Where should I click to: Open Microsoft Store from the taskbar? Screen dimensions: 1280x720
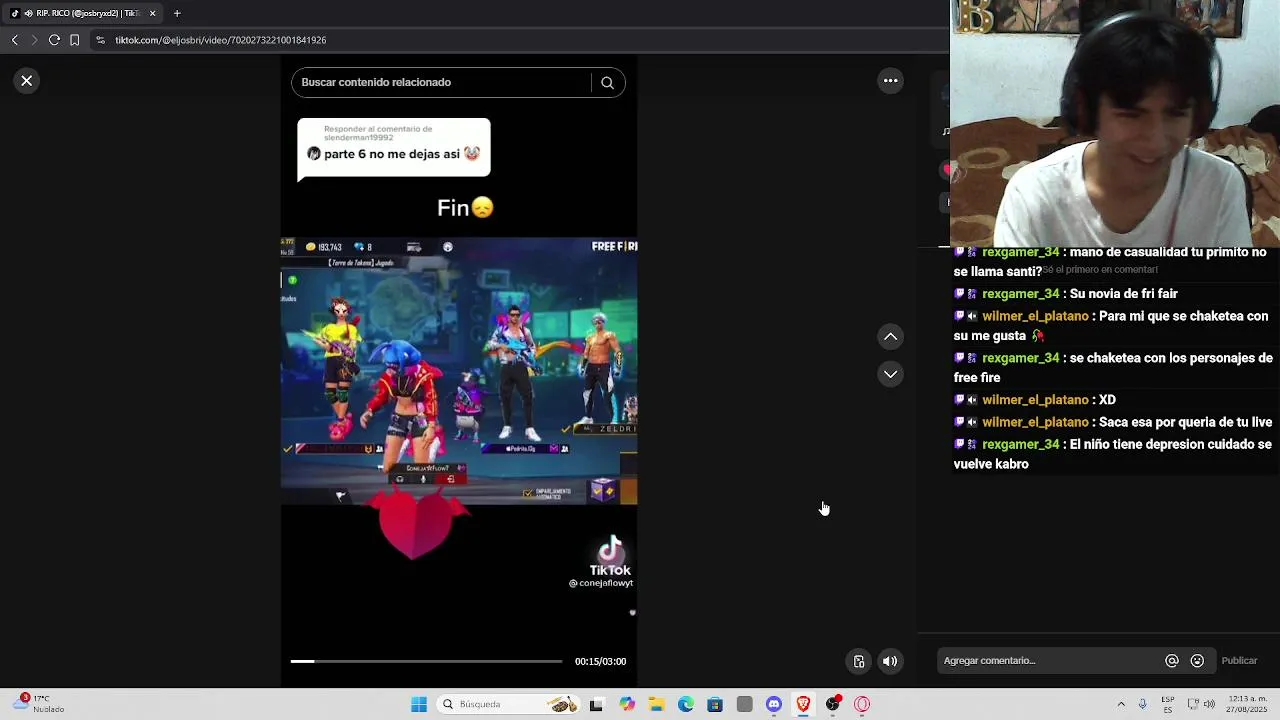coord(715,704)
